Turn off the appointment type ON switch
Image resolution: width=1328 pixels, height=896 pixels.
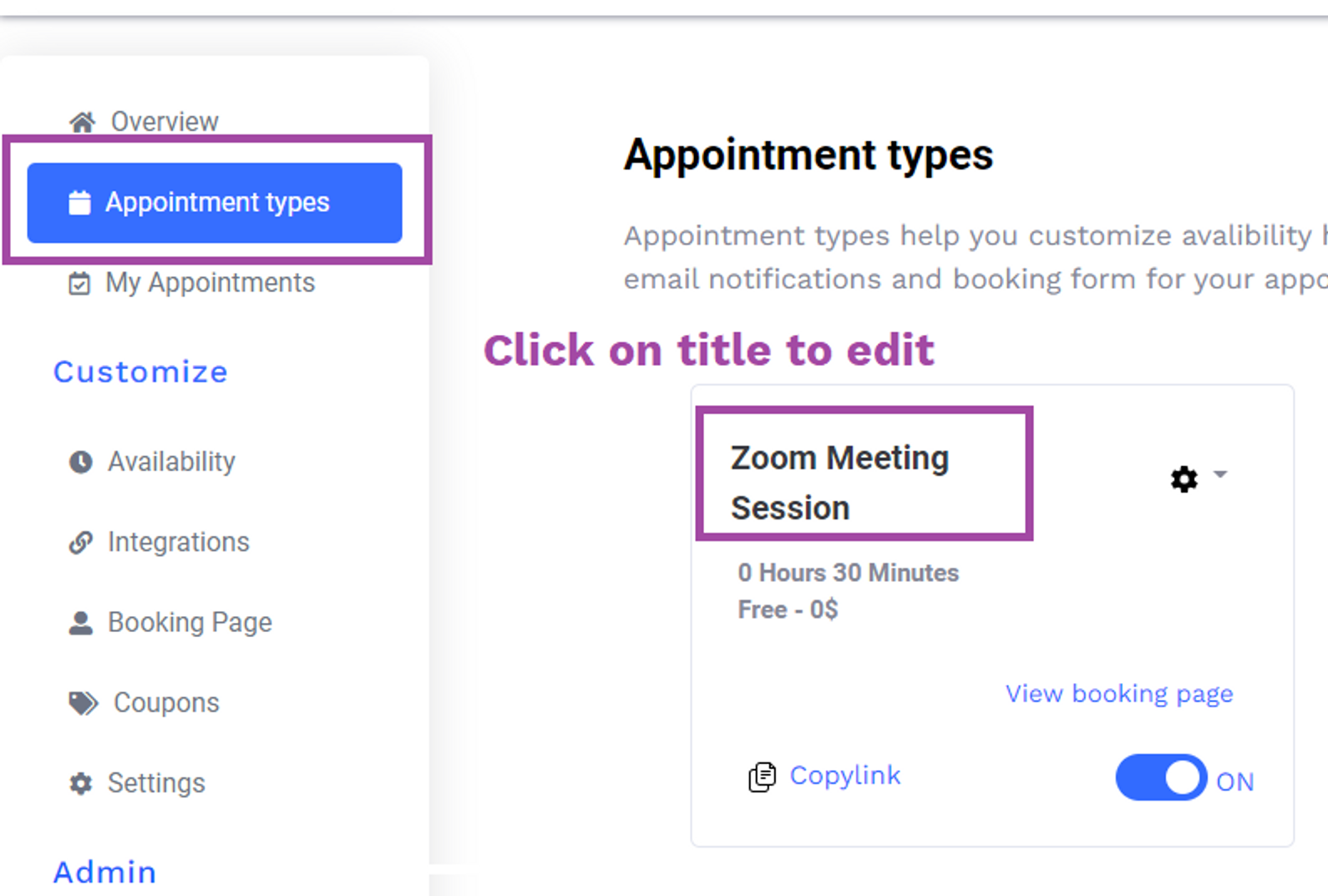click(1161, 777)
